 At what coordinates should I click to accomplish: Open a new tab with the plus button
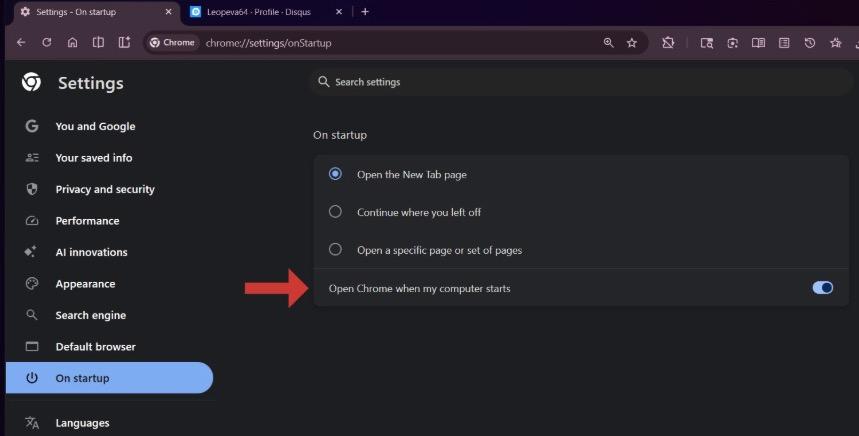[365, 12]
